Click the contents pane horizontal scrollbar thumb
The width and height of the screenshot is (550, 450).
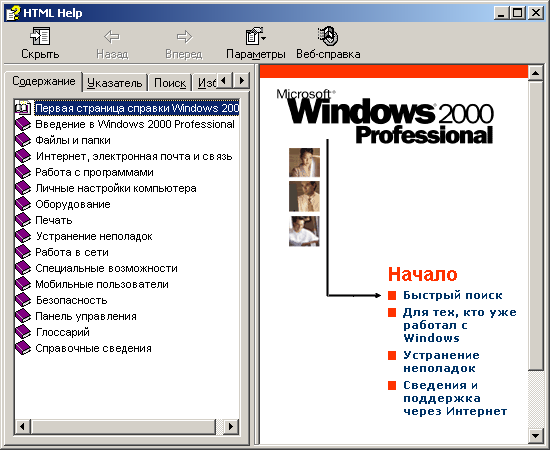click(123, 427)
